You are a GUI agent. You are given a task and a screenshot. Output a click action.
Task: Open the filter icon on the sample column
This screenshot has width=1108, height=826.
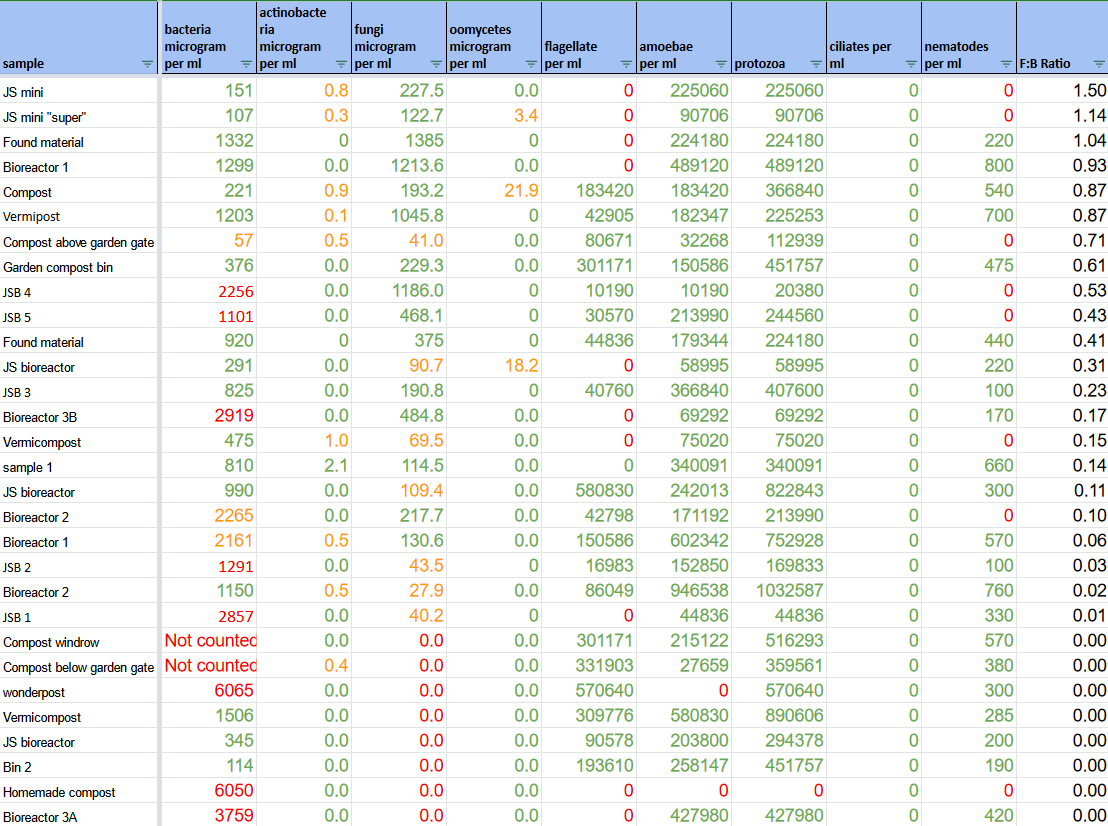[147, 64]
